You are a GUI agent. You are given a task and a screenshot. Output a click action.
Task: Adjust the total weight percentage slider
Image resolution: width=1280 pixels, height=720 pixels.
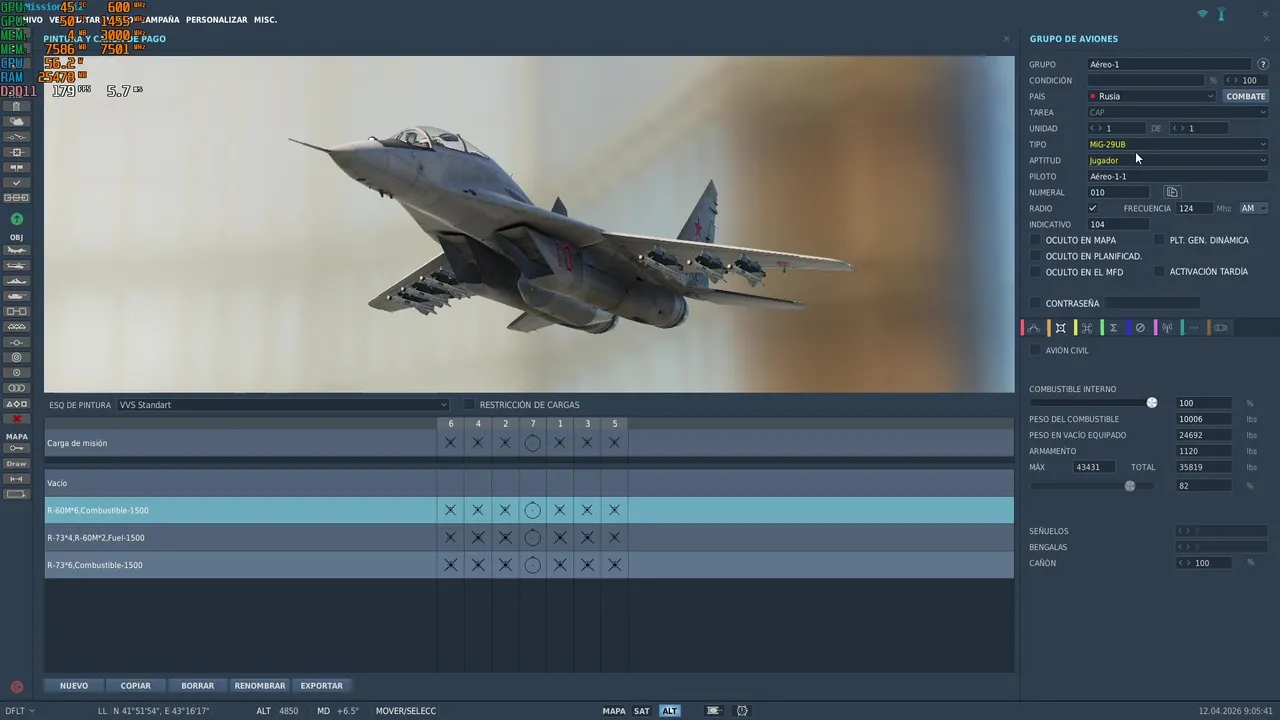1130,486
